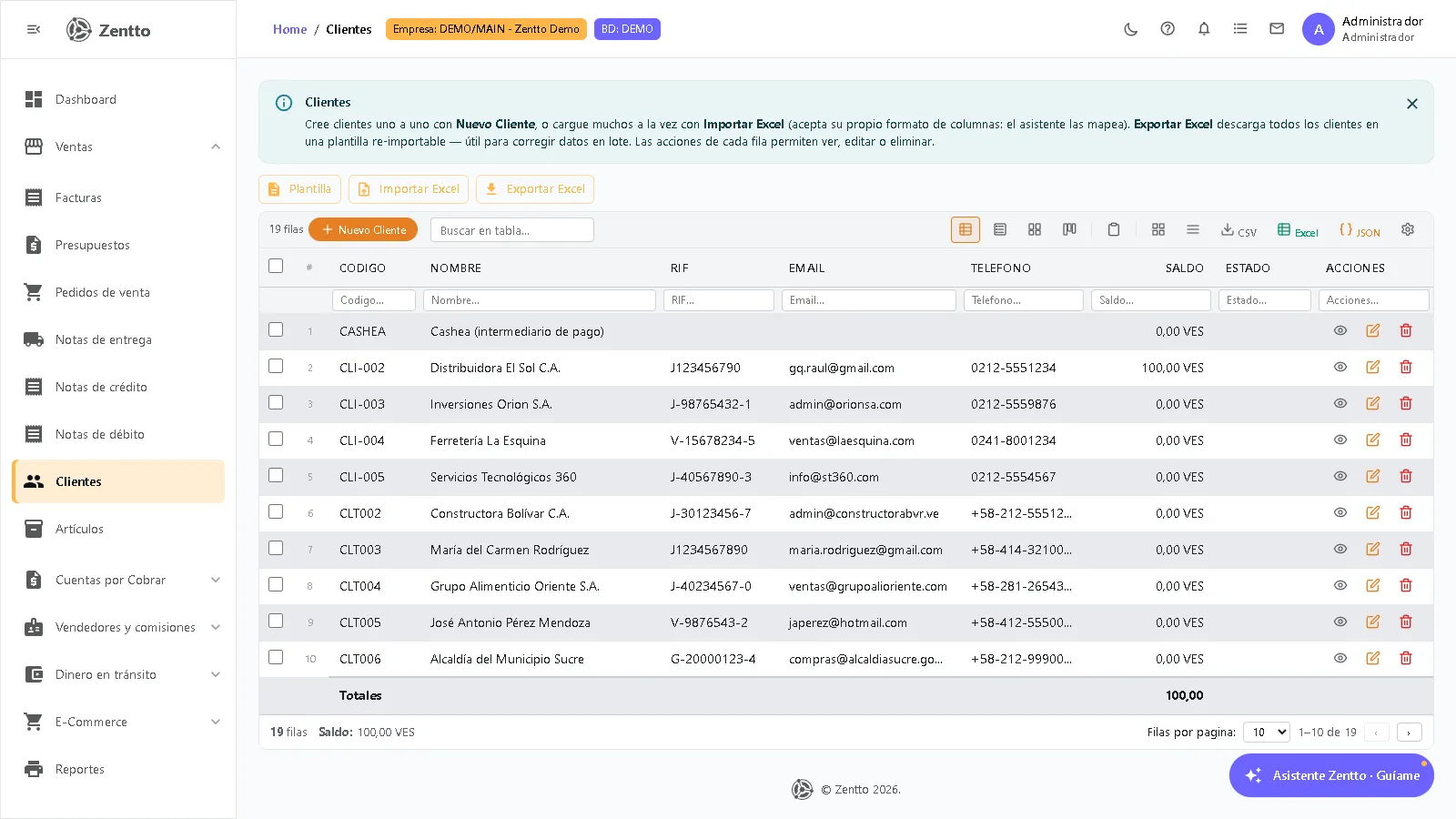Open Notas de crédito in sidebar
Screen dimensions: 1456x819
tap(118, 387)
